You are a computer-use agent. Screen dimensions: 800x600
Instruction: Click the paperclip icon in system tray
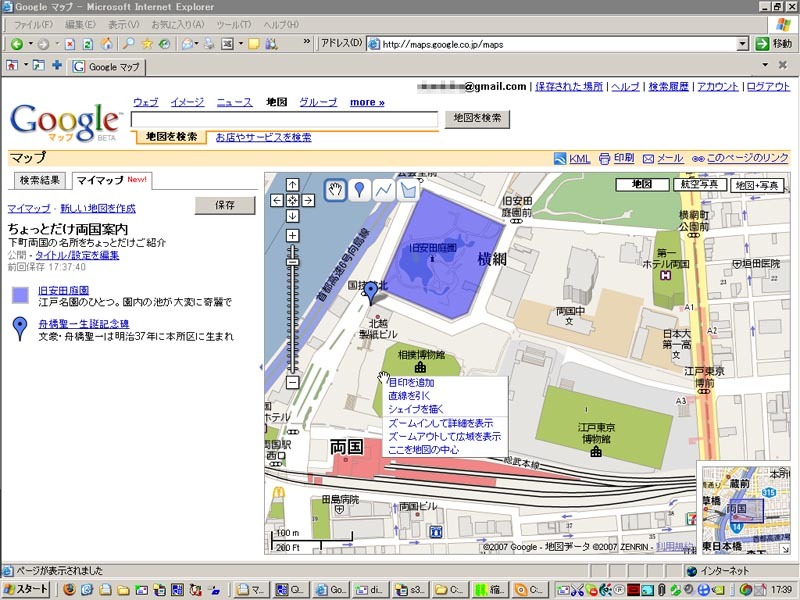pos(662,590)
